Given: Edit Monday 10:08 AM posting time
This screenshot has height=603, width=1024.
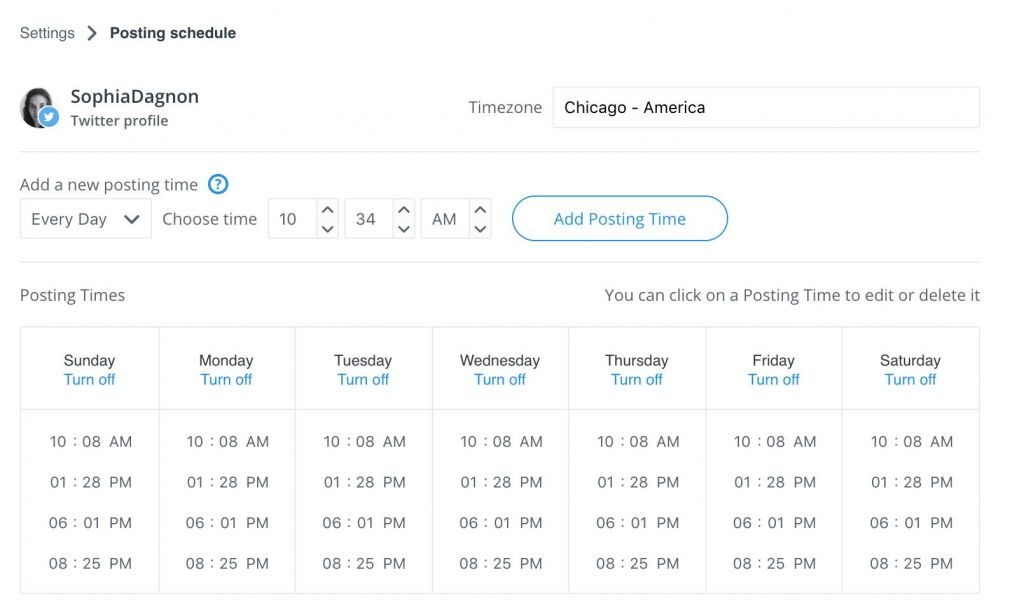Looking at the screenshot, I should click(x=227, y=441).
